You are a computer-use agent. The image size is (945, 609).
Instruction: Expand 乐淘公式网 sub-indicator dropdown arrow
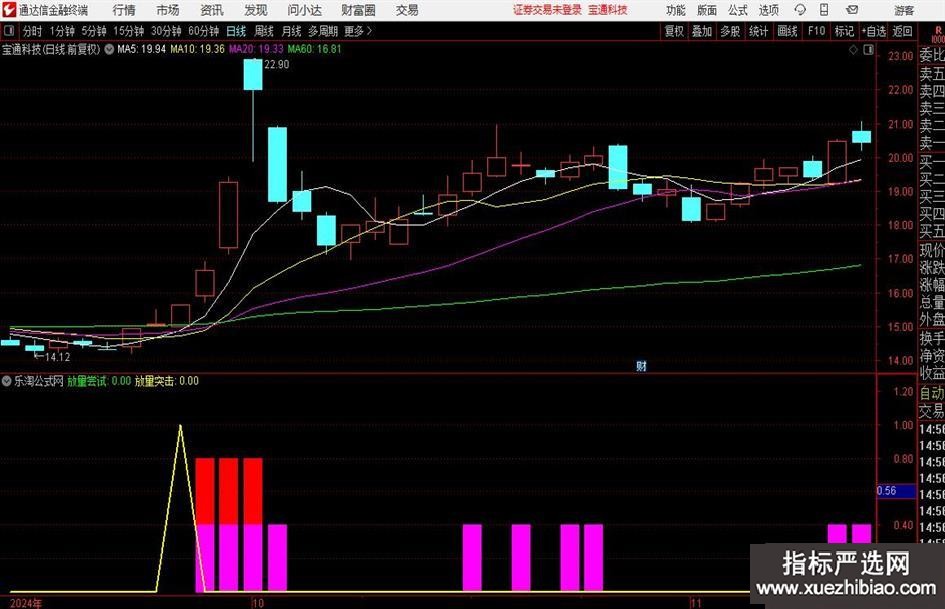click(x=8, y=381)
